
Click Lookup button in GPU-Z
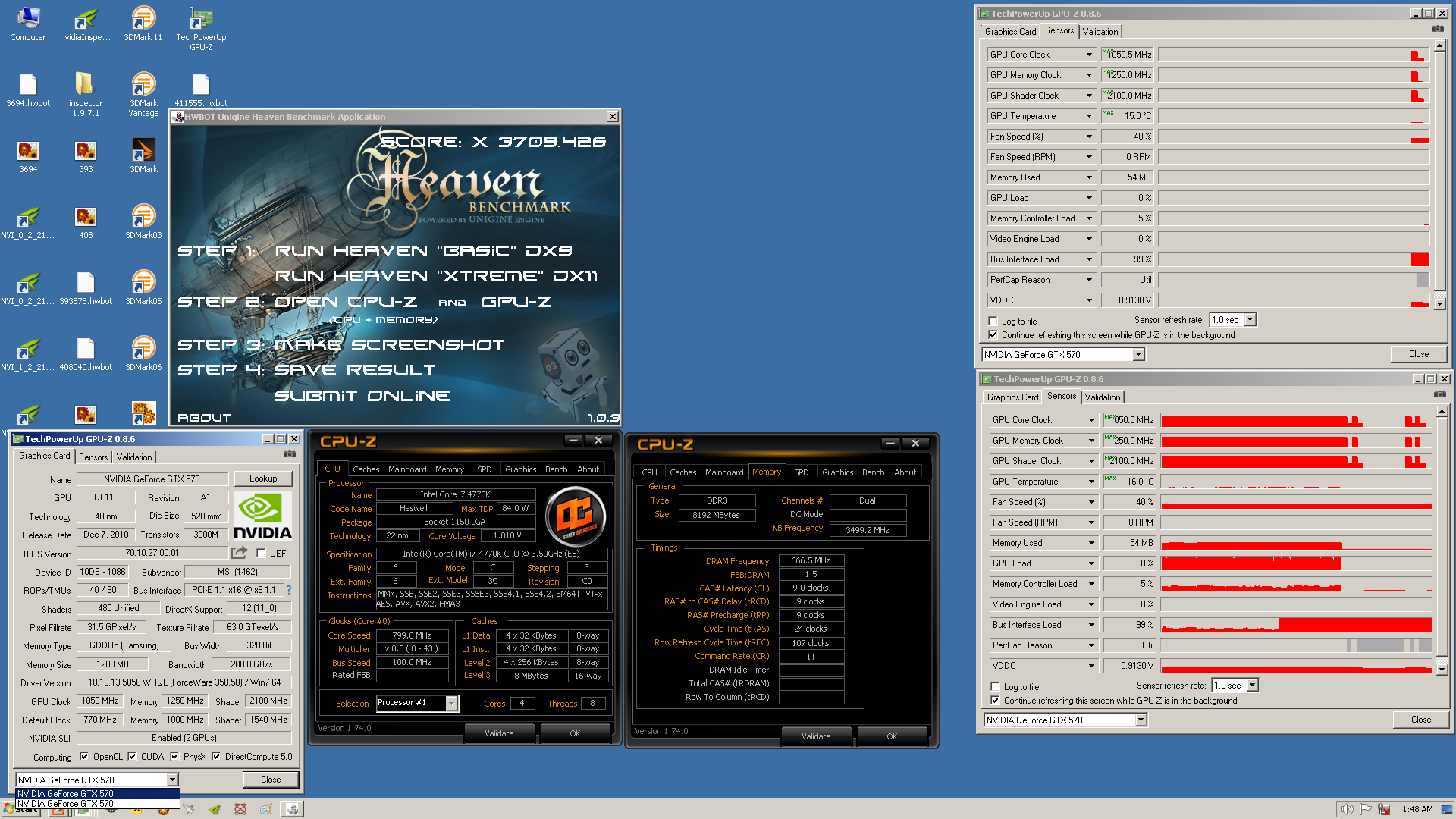click(263, 479)
